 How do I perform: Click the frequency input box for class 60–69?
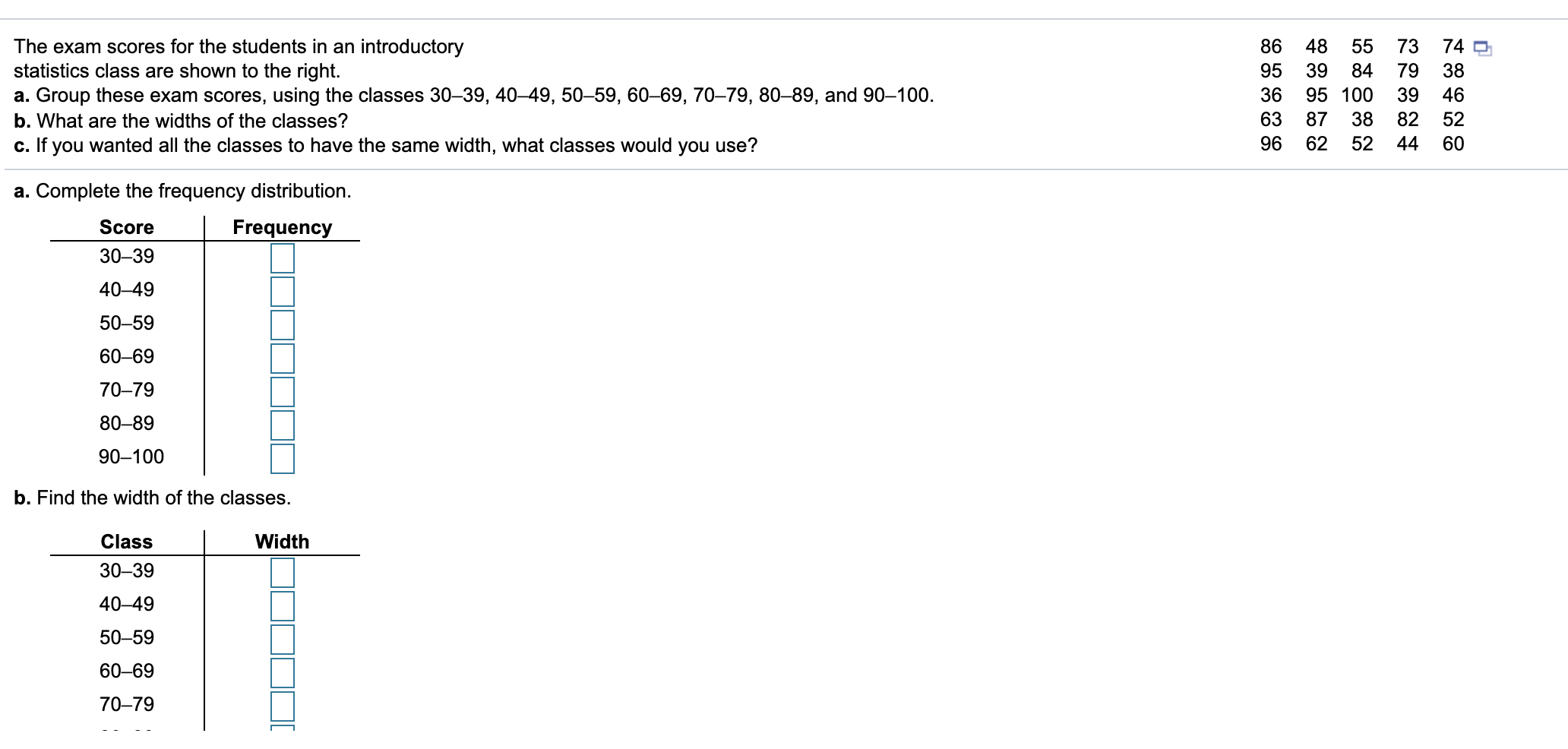[x=282, y=358]
